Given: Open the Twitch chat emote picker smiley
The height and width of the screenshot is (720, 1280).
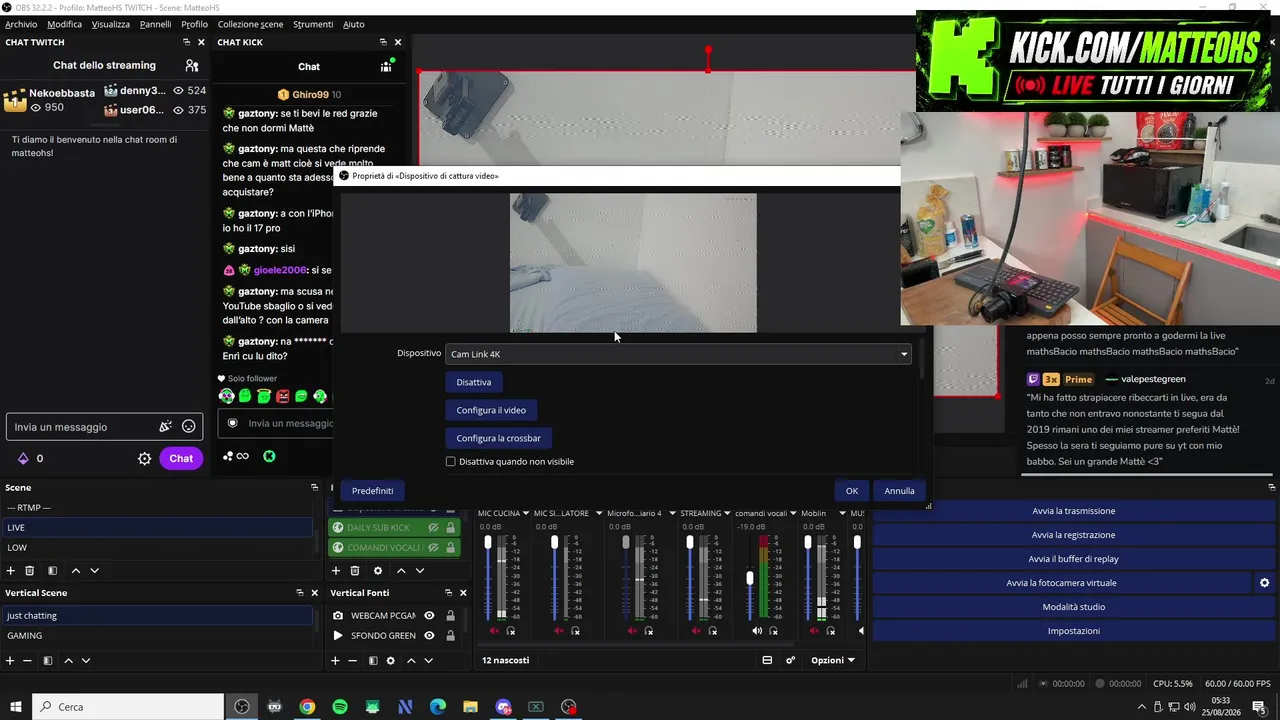Looking at the screenshot, I should click(x=189, y=427).
